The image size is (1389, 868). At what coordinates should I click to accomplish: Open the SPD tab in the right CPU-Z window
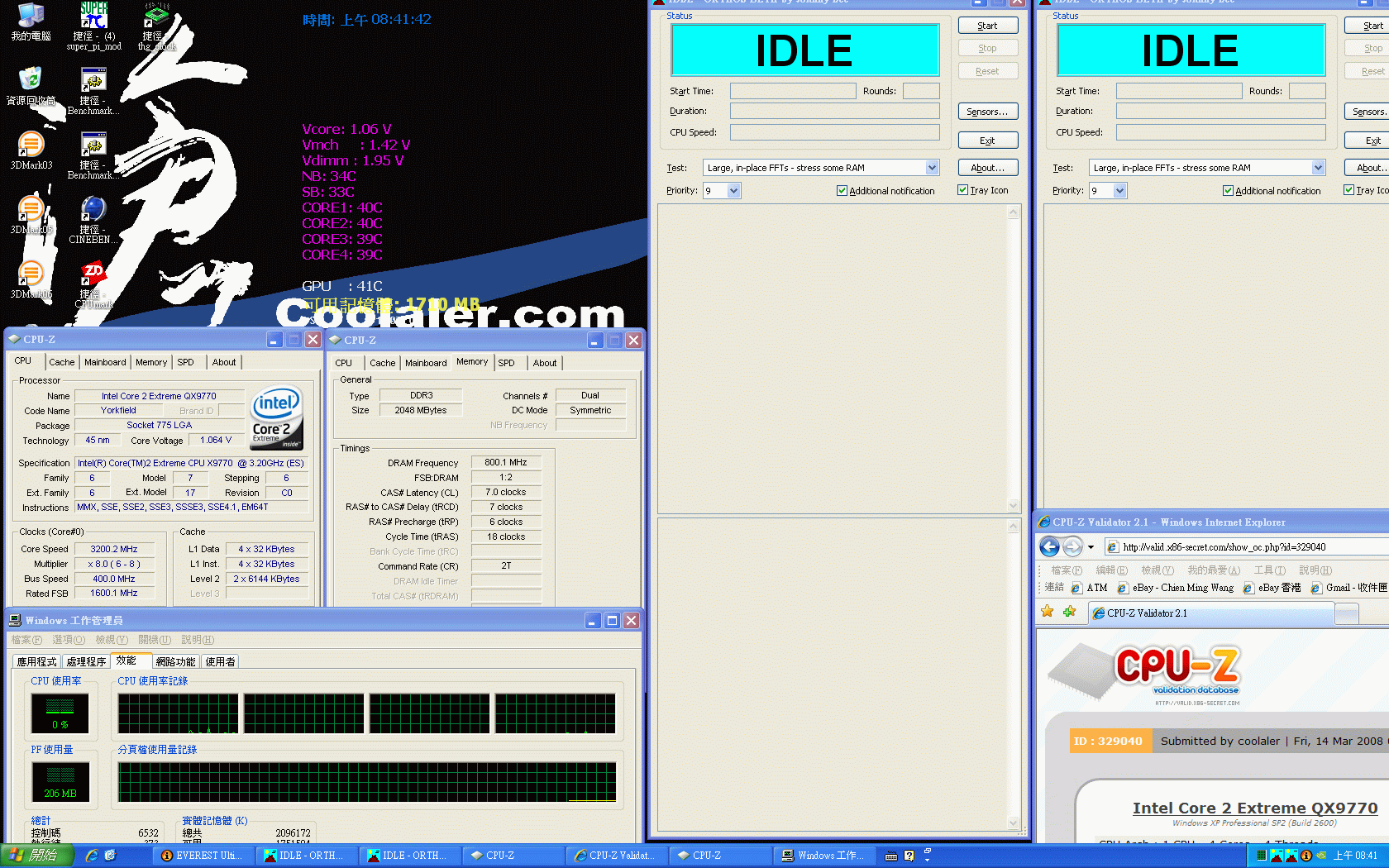click(506, 363)
